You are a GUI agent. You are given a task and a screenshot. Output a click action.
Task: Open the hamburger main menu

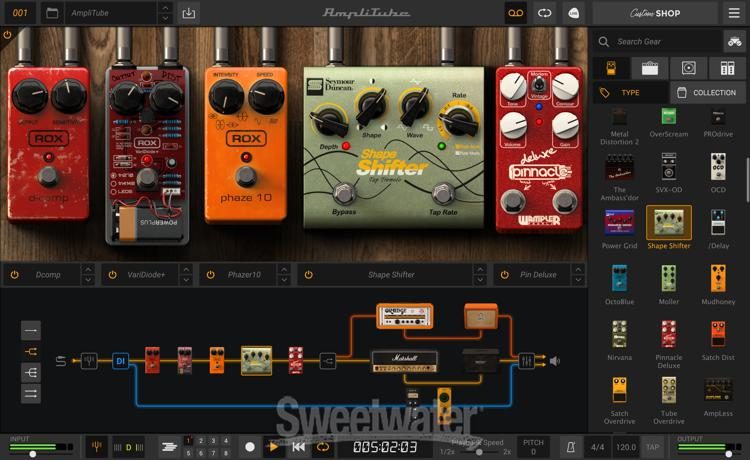click(734, 13)
